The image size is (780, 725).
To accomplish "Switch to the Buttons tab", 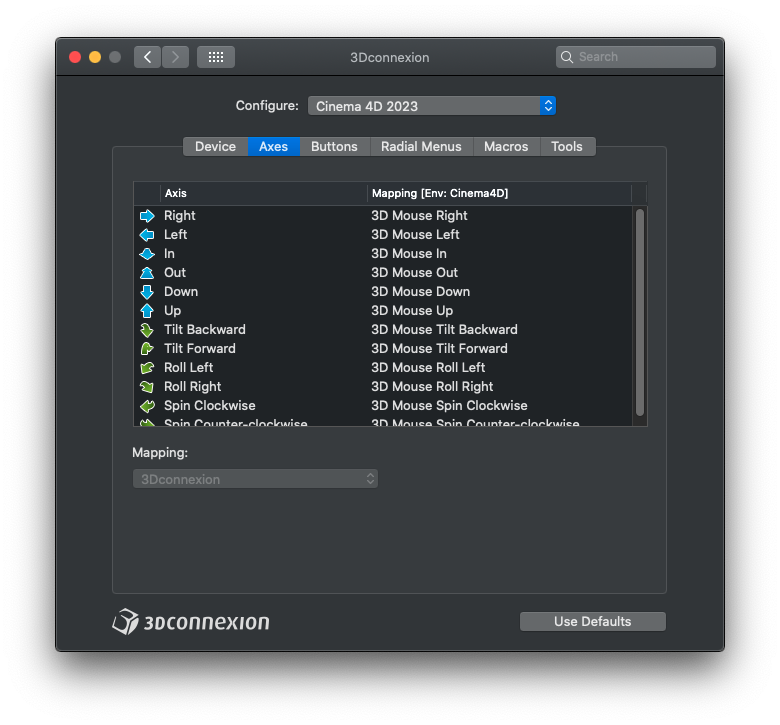I will click(334, 147).
